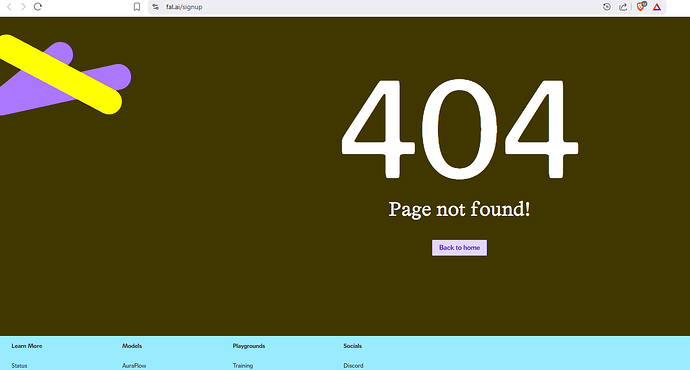
Task: Click the share page icon
Action: point(623,7)
